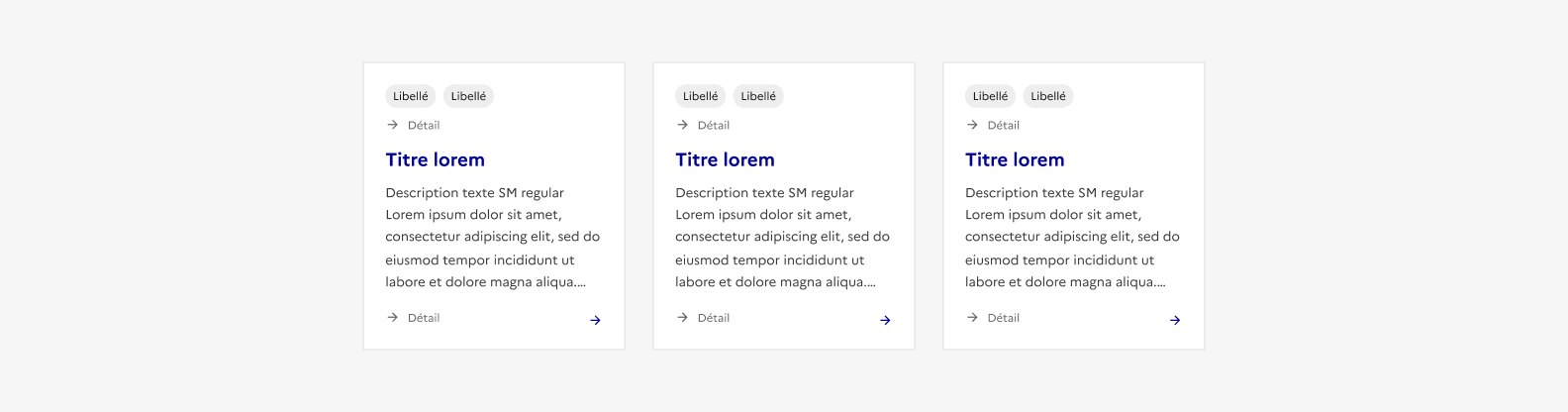Click the bottom Détail arrow icon in first card

coord(392,318)
